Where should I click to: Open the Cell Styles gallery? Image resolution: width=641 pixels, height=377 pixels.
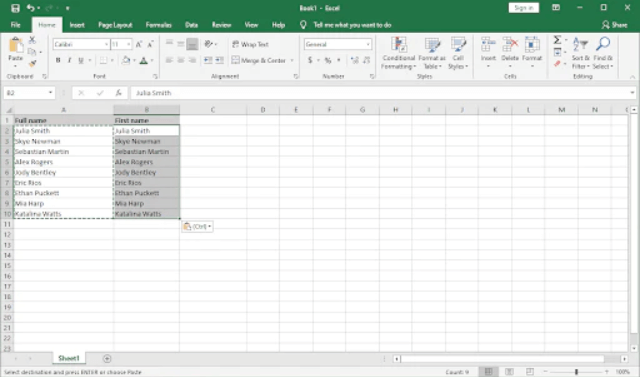pyautogui.click(x=458, y=53)
